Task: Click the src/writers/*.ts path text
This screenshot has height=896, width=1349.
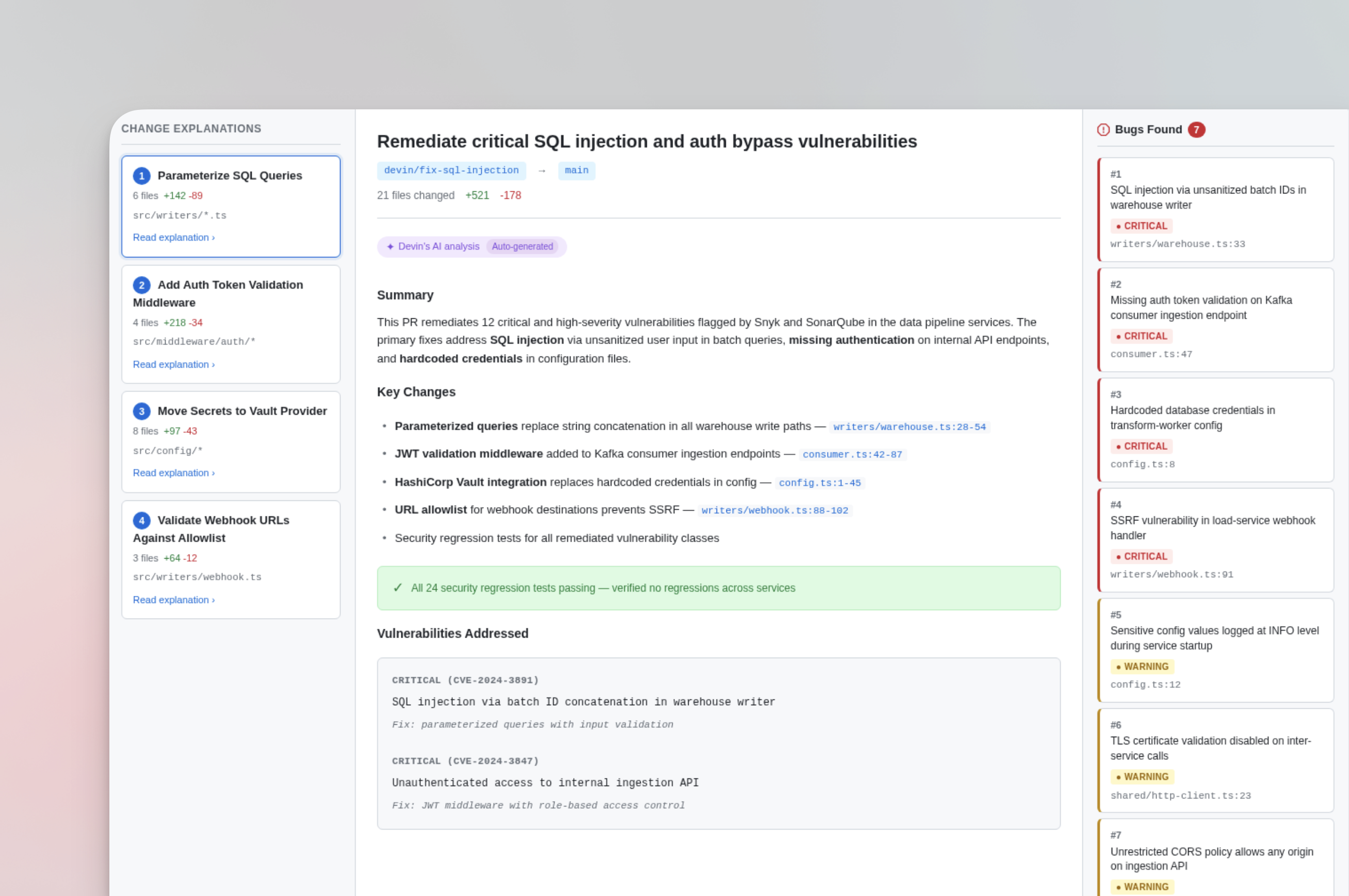Action: [x=180, y=216]
